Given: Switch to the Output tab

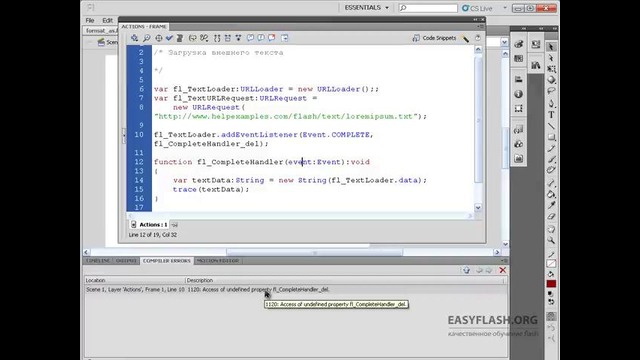Looking at the screenshot, I should click(x=126, y=260).
